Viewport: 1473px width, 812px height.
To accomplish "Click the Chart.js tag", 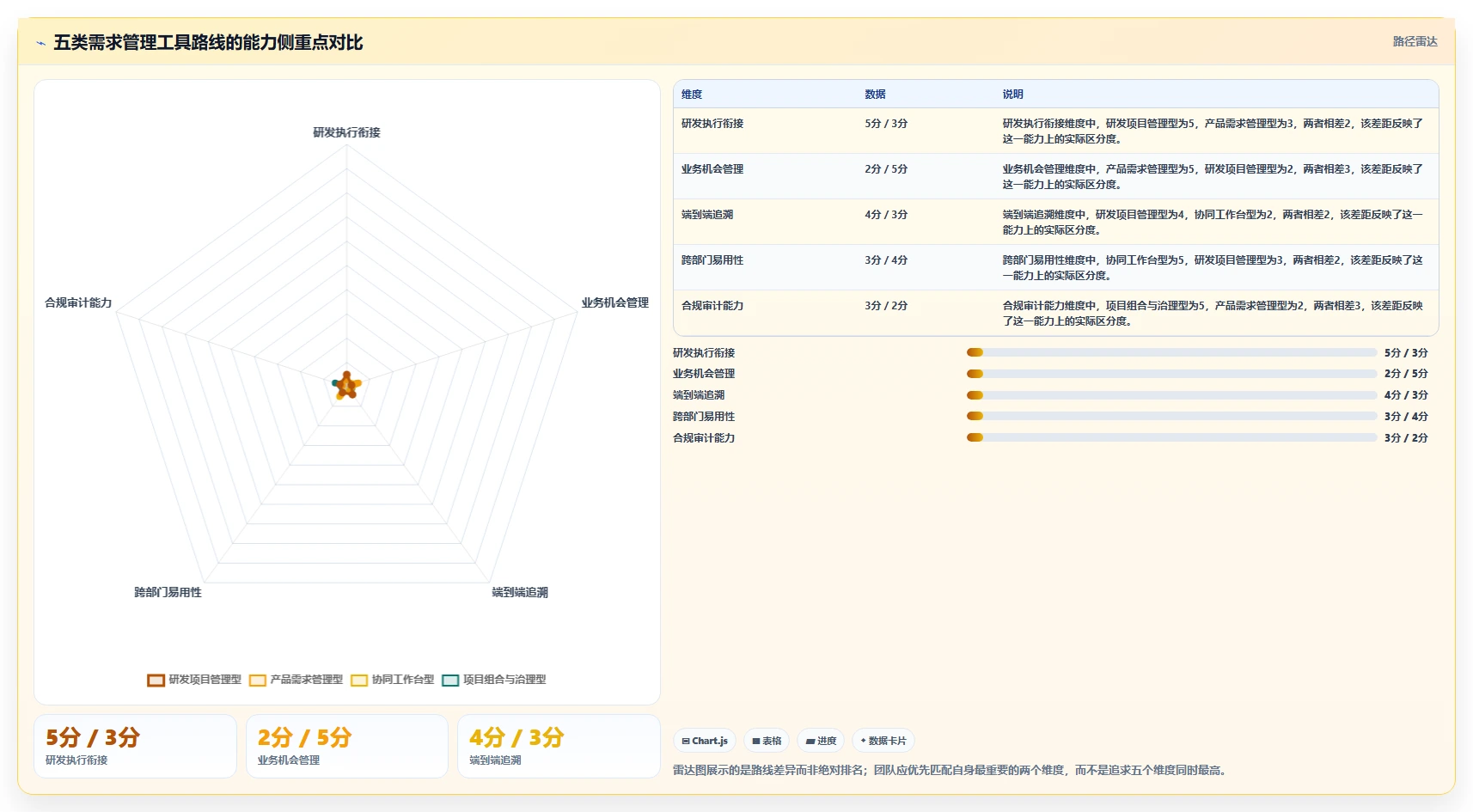I will tap(705, 741).
